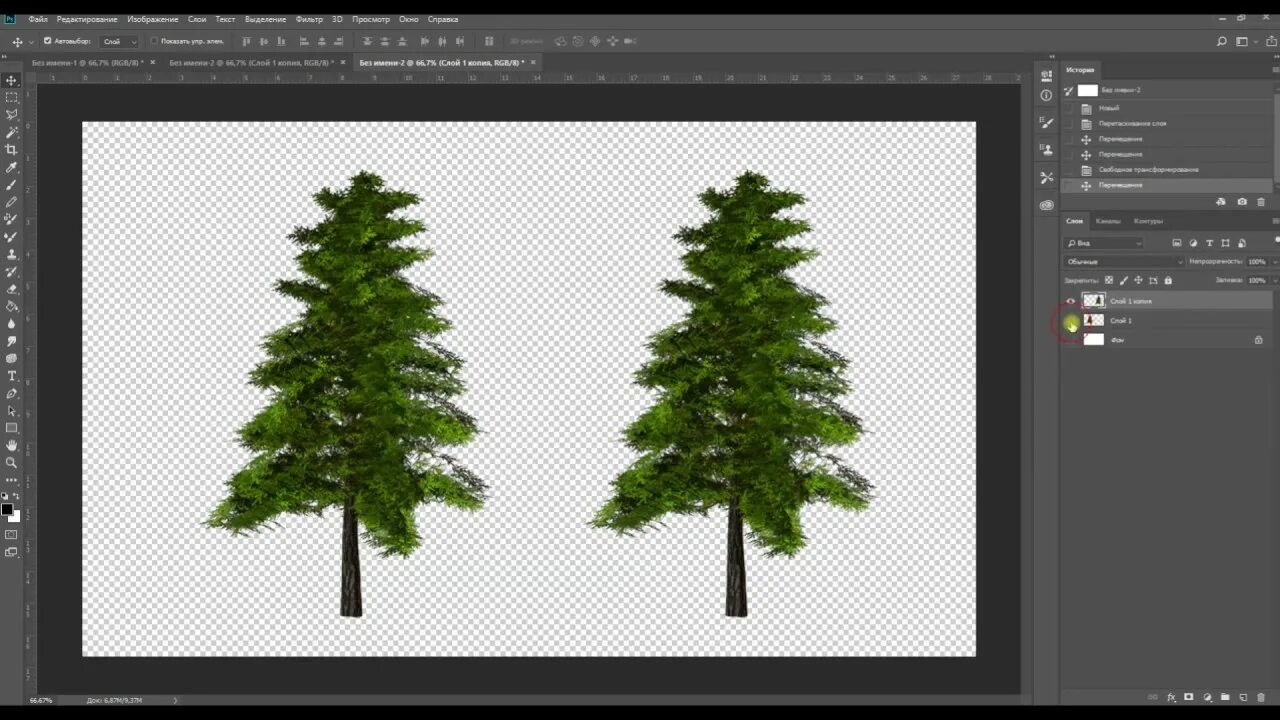Create new document from current history state
Image resolution: width=1280 pixels, height=720 pixels.
1221,201
